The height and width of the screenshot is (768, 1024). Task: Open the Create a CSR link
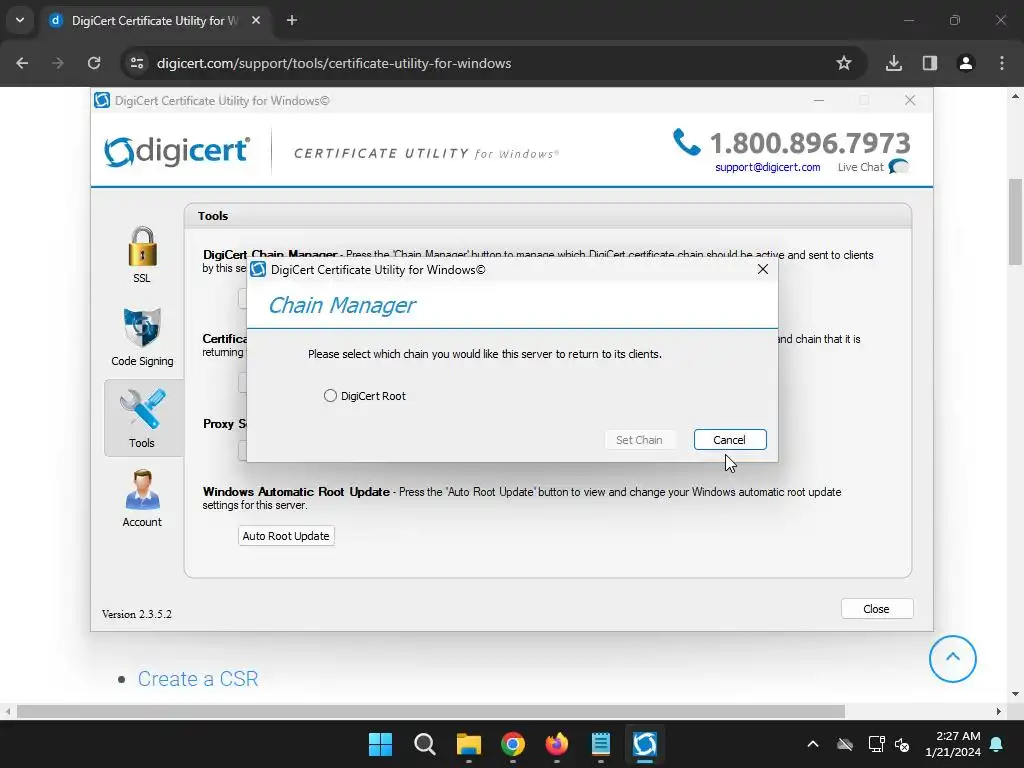198,679
